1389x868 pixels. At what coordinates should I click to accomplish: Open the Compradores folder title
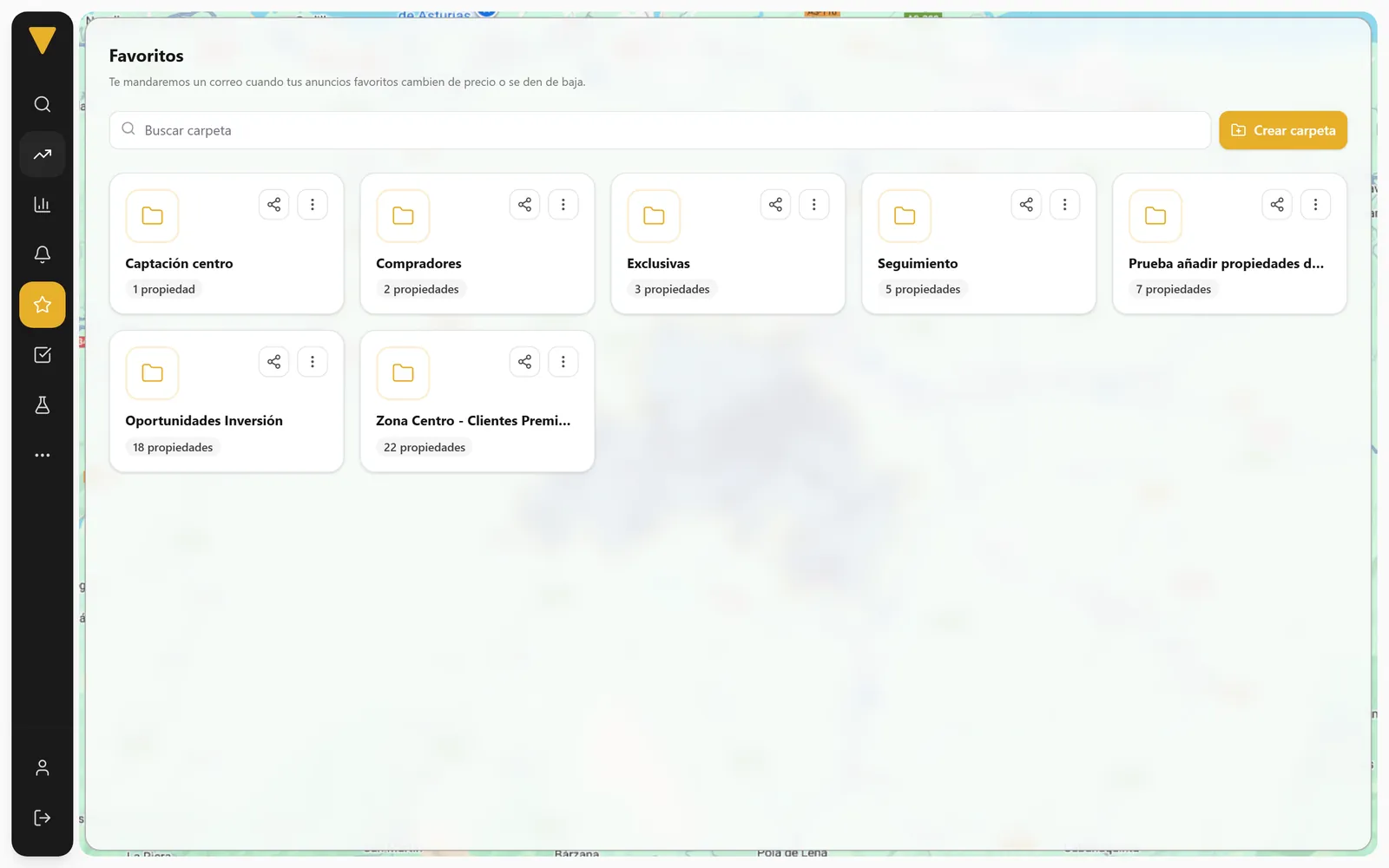[x=418, y=263]
